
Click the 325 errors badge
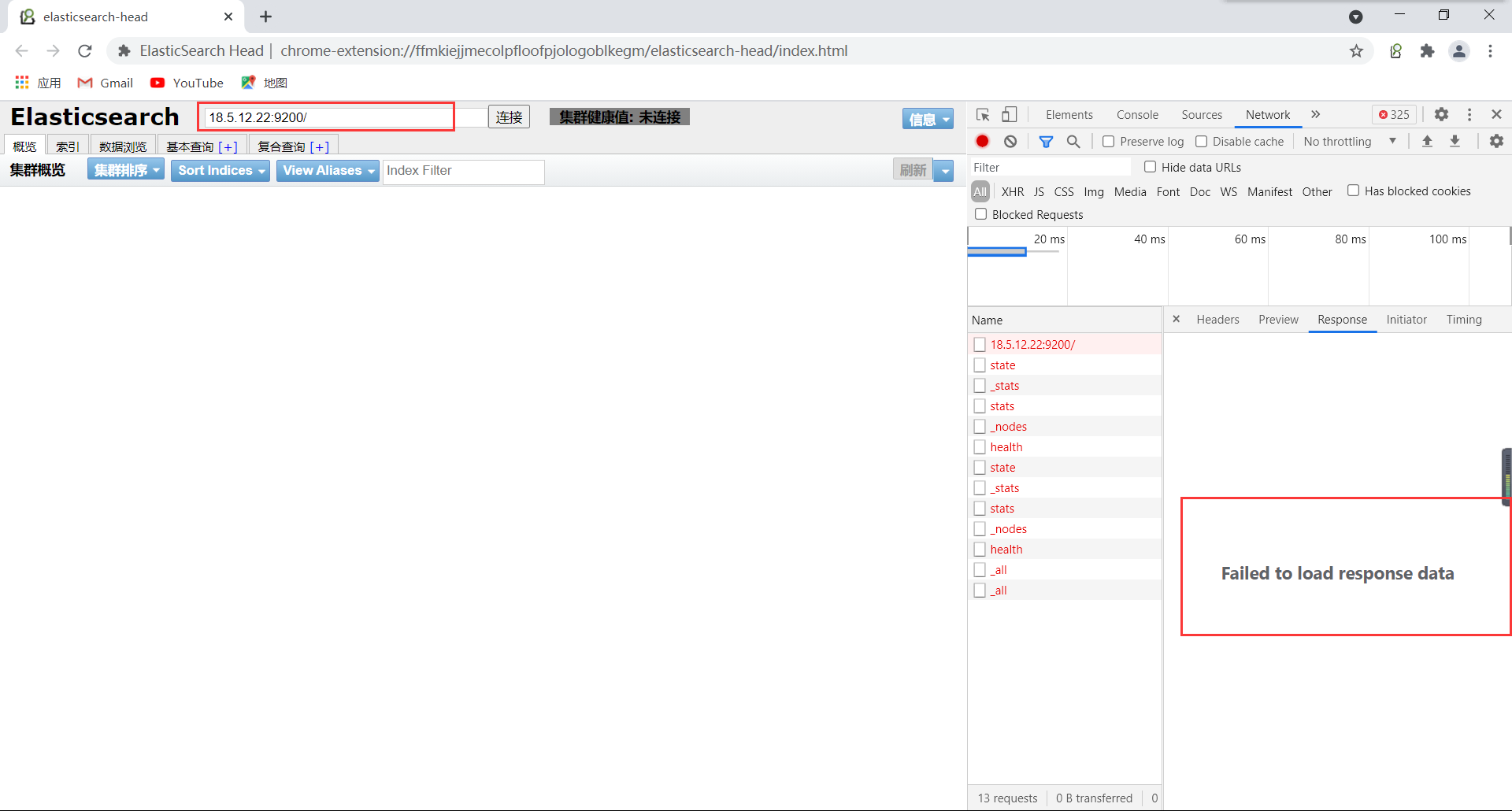(x=1394, y=115)
